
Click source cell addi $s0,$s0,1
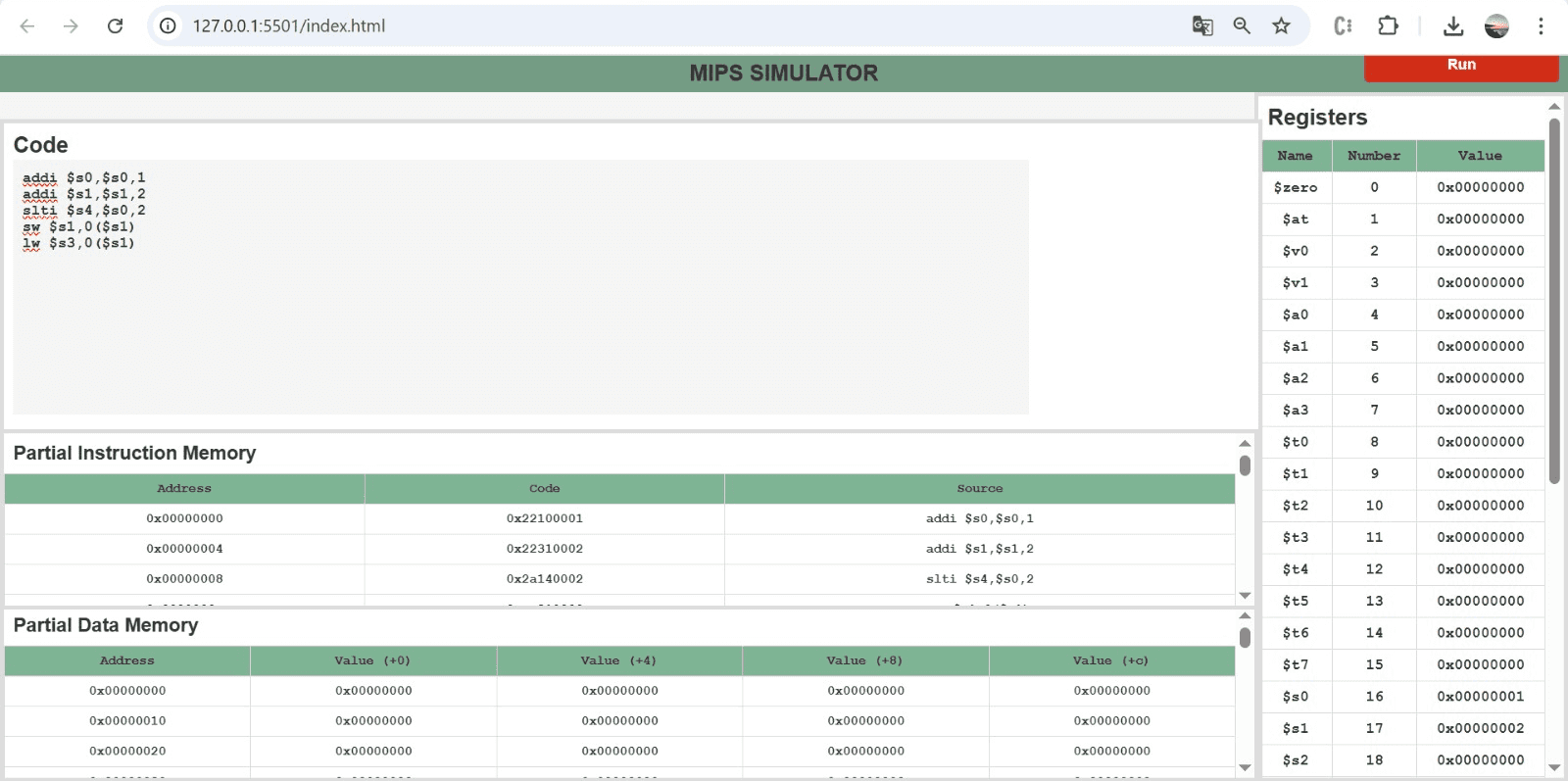[980, 518]
